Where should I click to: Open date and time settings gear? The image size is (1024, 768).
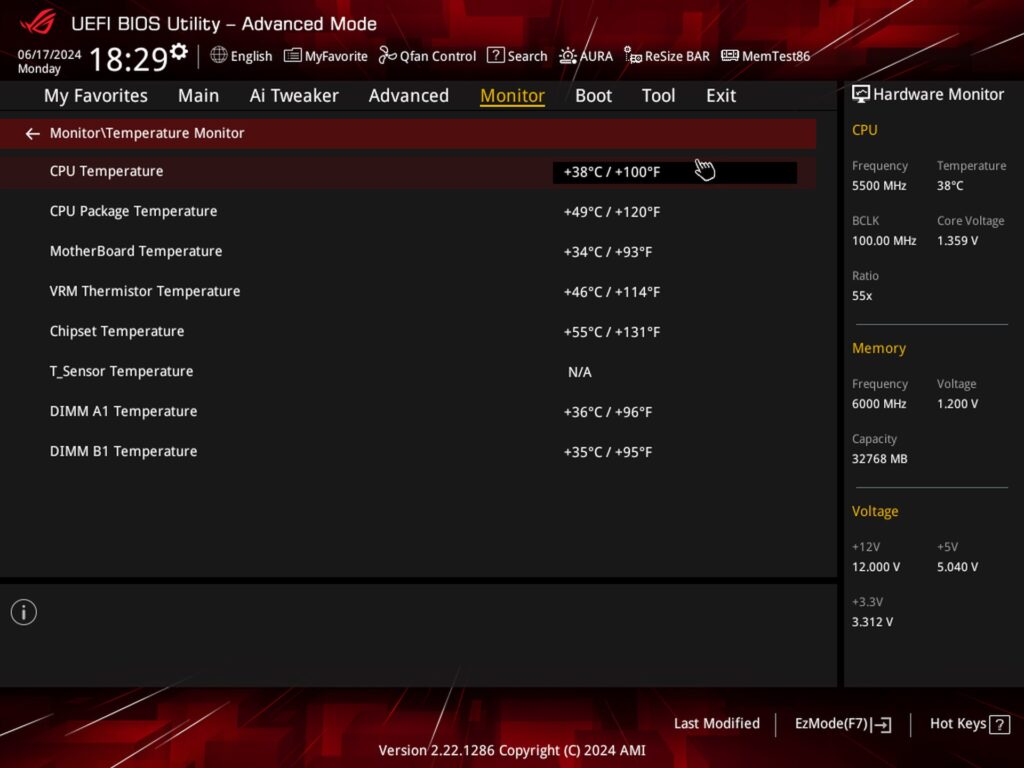pos(178,52)
